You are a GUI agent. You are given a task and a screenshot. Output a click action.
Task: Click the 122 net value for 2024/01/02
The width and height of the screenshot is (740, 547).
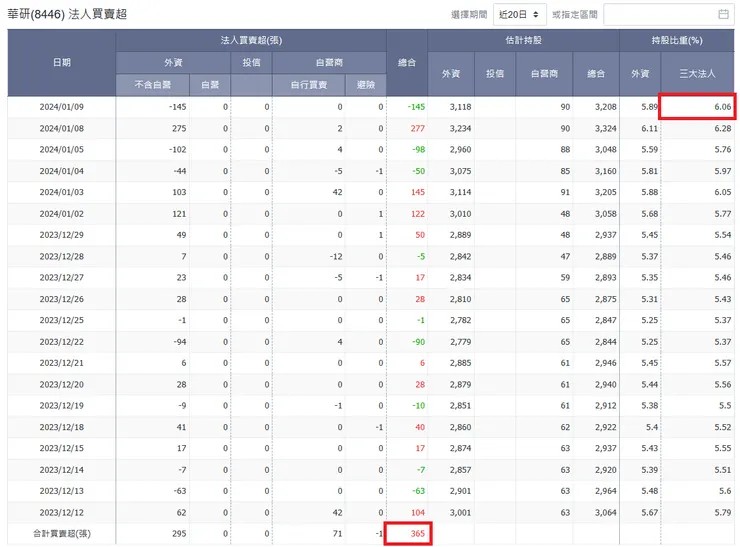click(x=418, y=214)
